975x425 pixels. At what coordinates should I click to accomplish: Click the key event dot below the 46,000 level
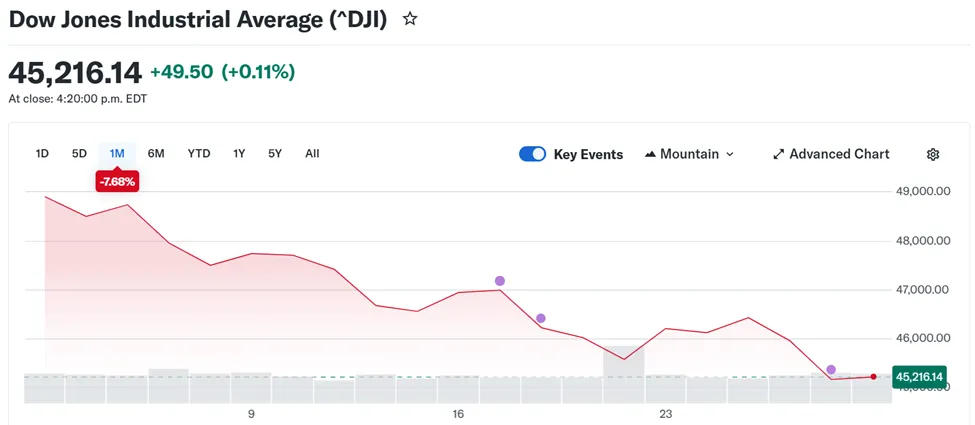tap(831, 370)
